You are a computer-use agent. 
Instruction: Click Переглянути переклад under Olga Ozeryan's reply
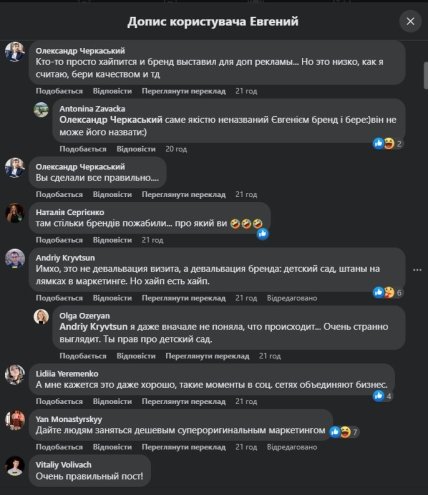point(207,356)
